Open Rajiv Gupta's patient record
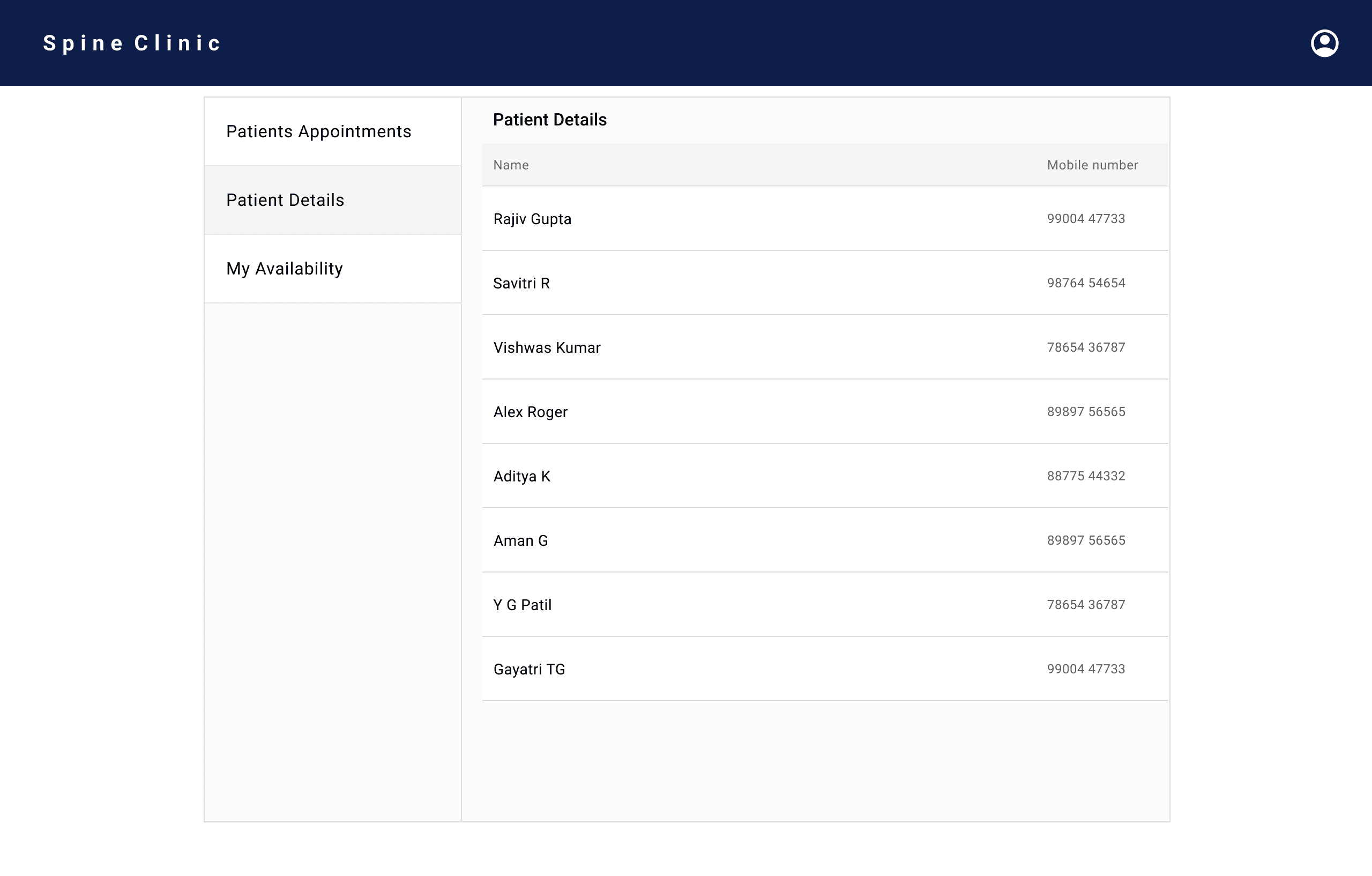 [x=532, y=219]
